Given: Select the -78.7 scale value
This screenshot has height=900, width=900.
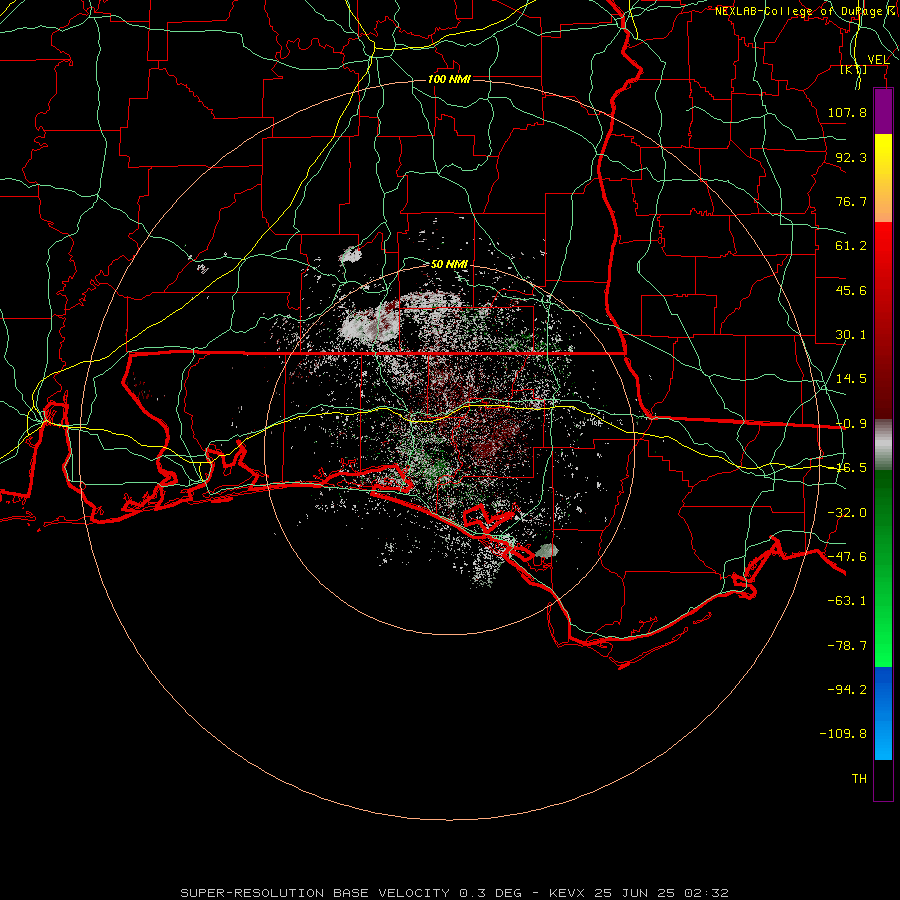Looking at the screenshot, I should pyautogui.click(x=847, y=646).
